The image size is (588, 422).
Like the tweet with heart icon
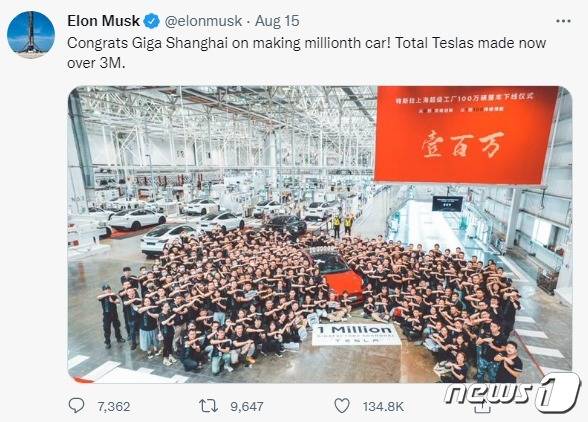[x=342, y=406]
